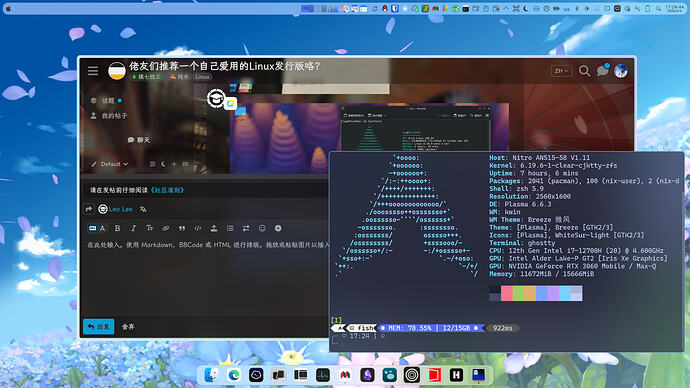
Task: Open the concentric circles app in dock
Action: 411,375
